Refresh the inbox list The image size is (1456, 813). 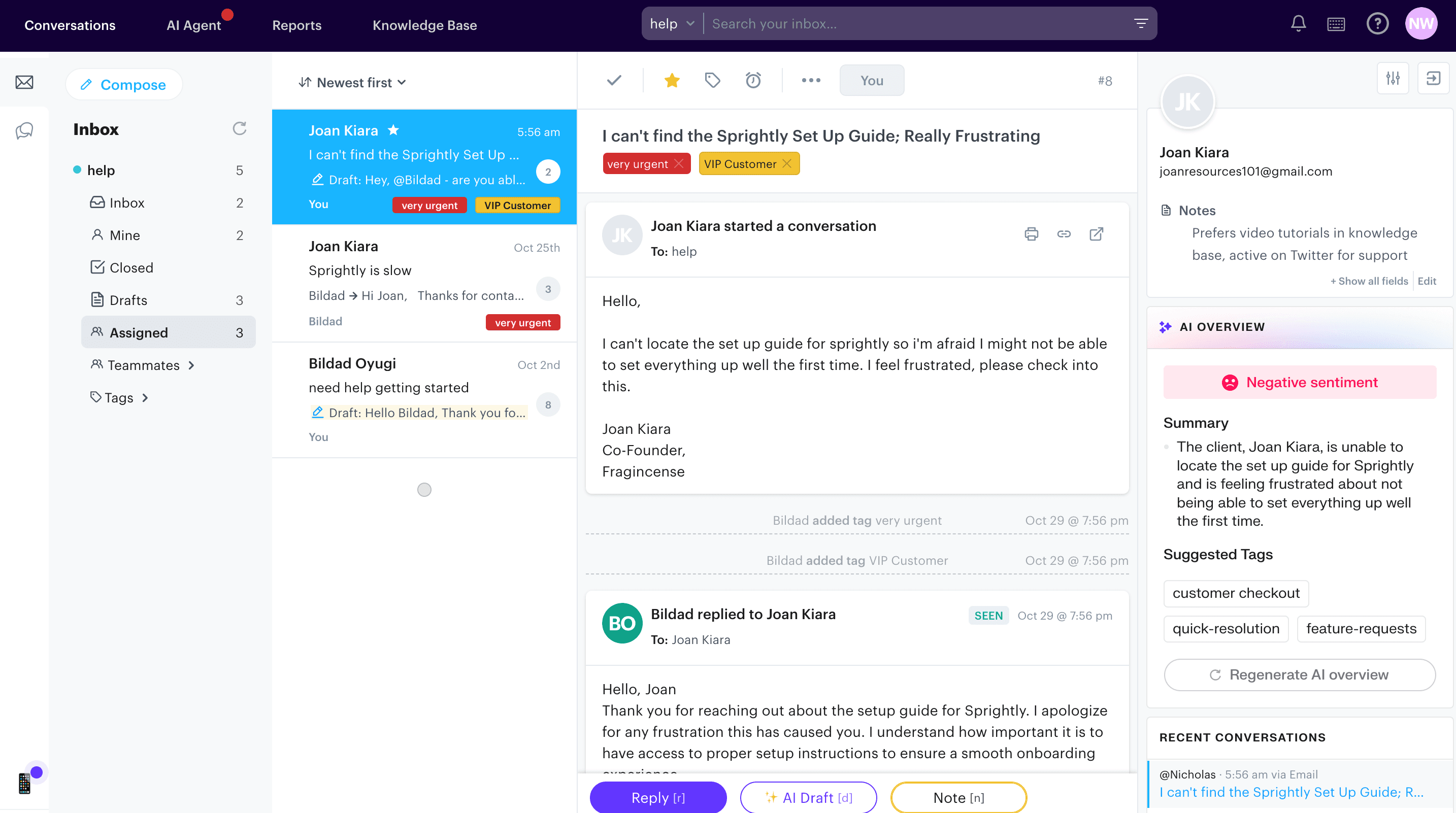tap(239, 129)
